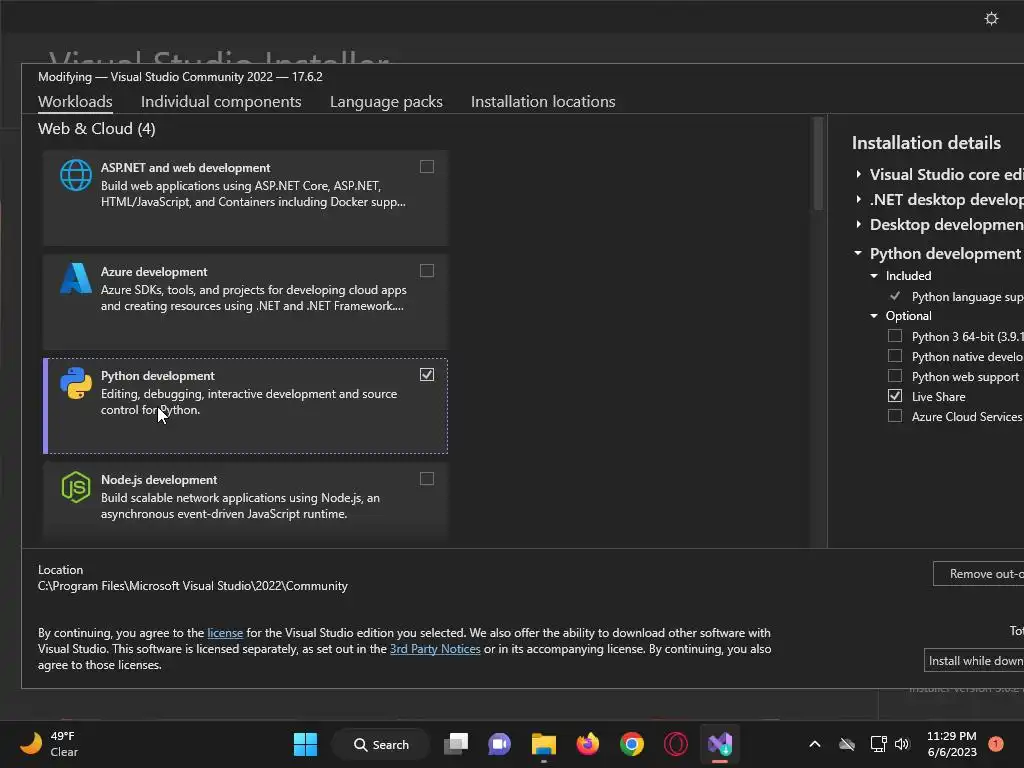
Task: Launch Google Chrome from the taskbar
Action: point(632,744)
